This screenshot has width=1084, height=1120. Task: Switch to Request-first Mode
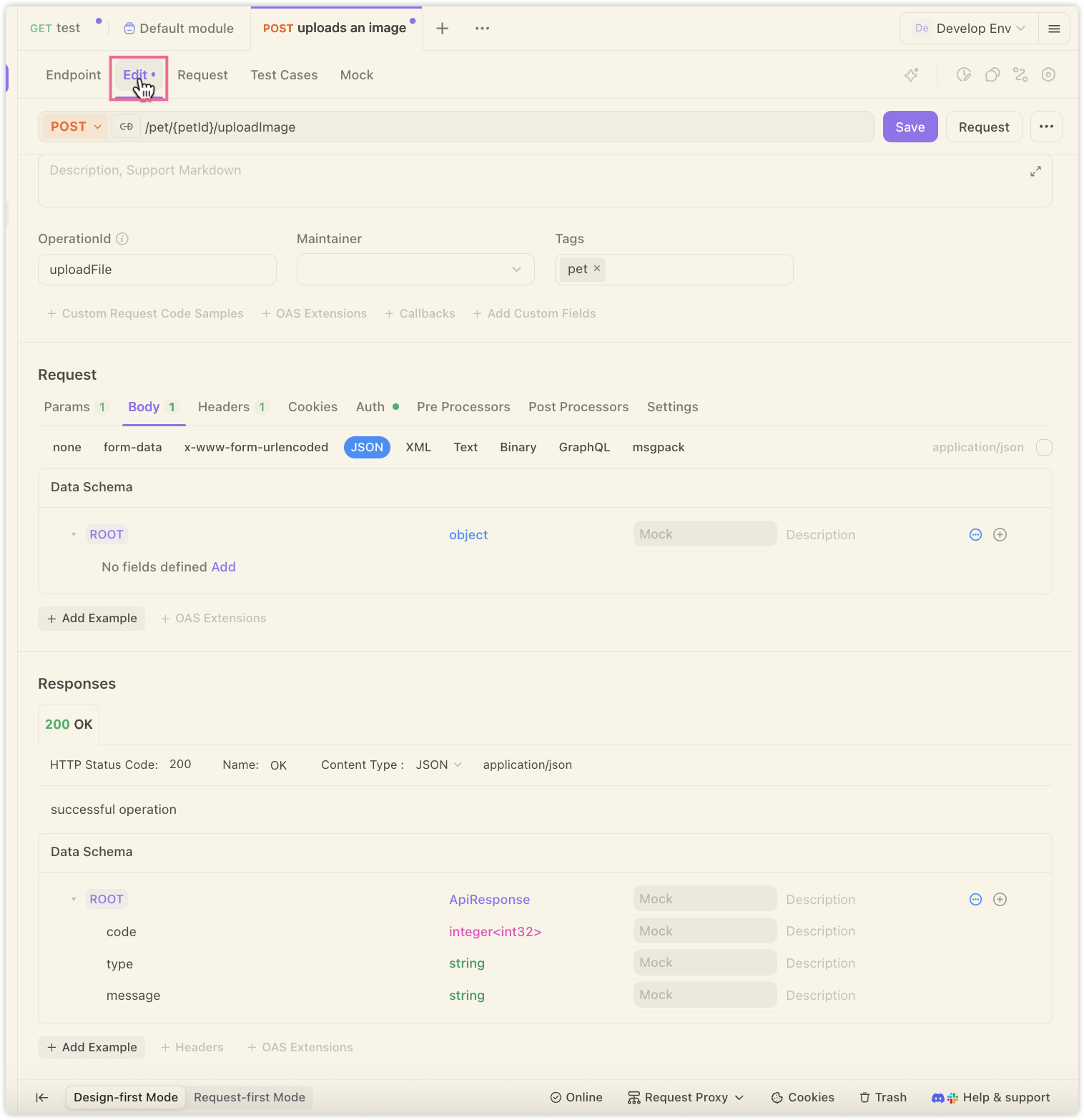point(249,1097)
